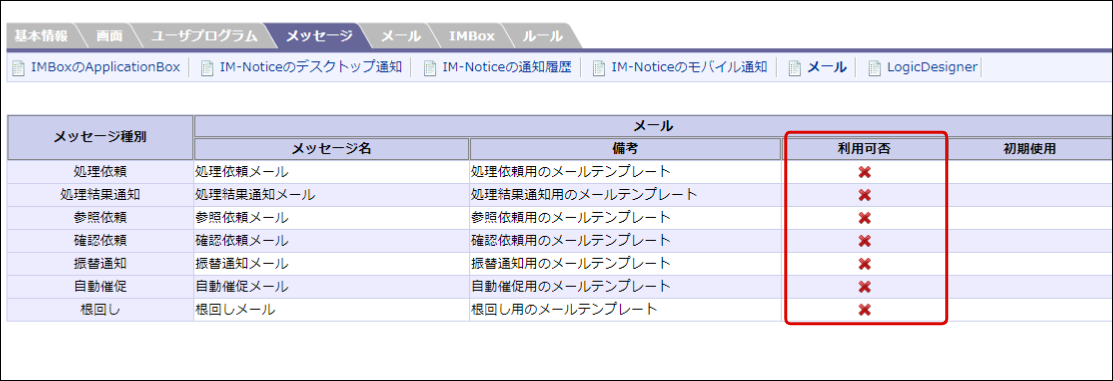Image resolution: width=1113 pixels, height=381 pixels.
Task: Open IM-Noticeのモバイル通知 link
Action: pos(689,67)
